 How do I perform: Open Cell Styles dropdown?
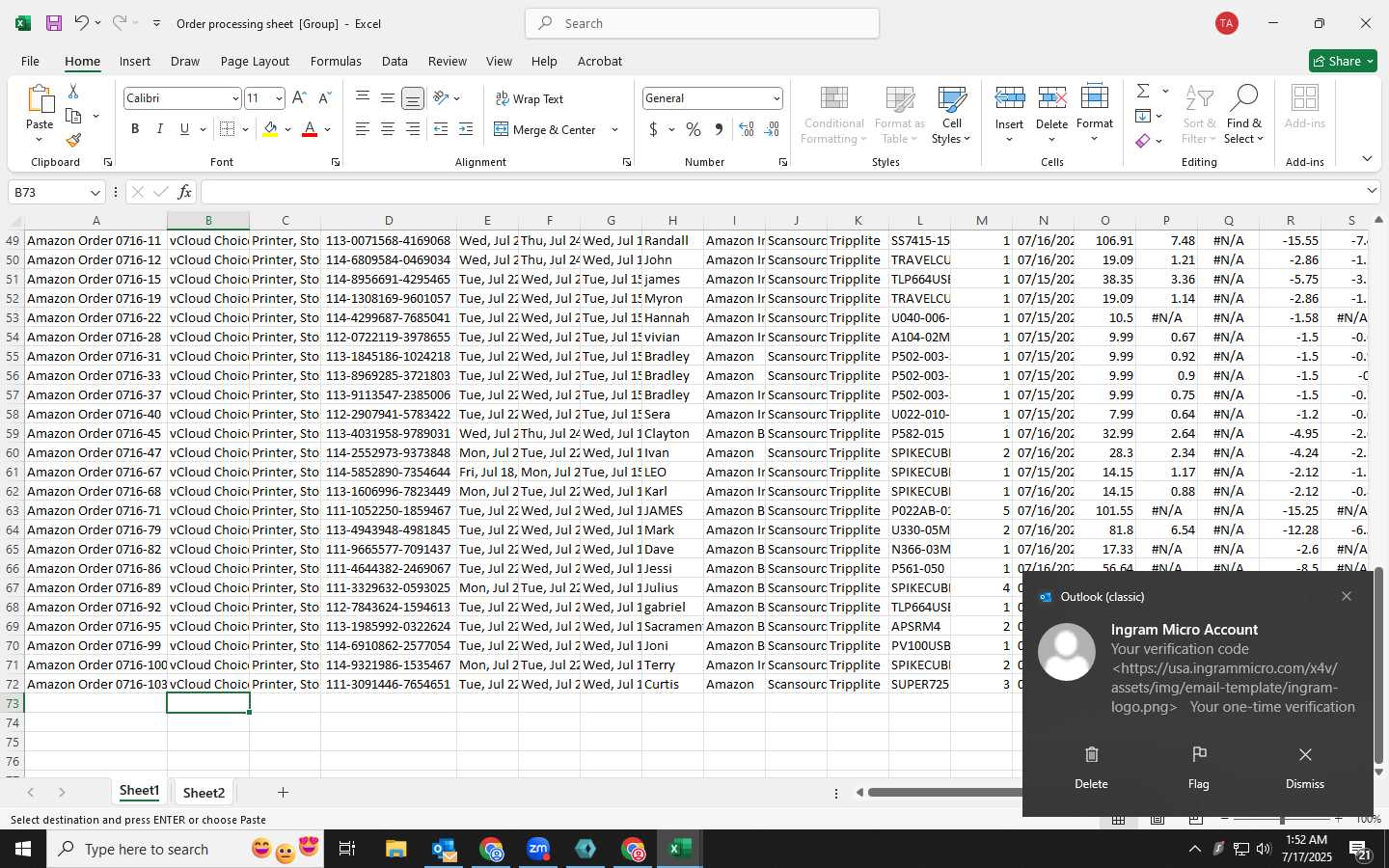(x=952, y=114)
